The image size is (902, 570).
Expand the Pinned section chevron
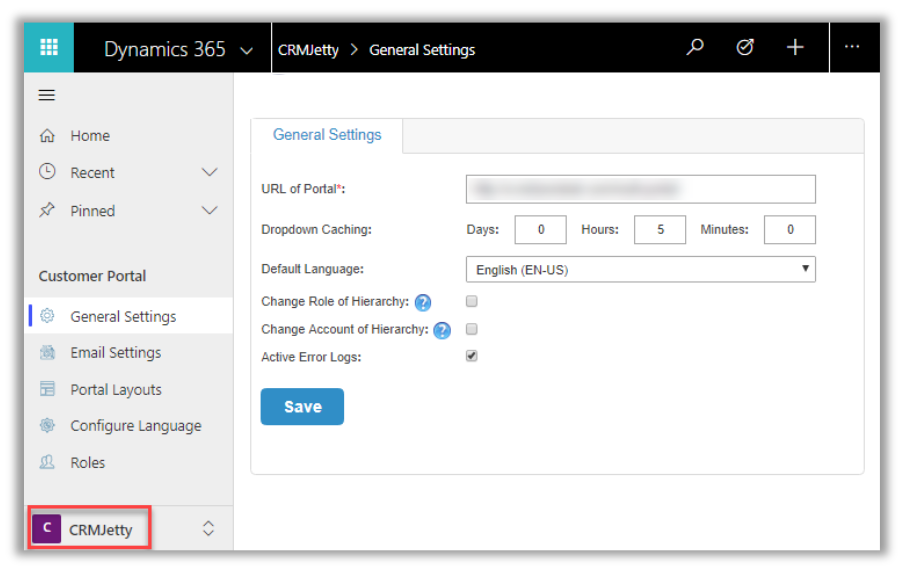point(210,210)
